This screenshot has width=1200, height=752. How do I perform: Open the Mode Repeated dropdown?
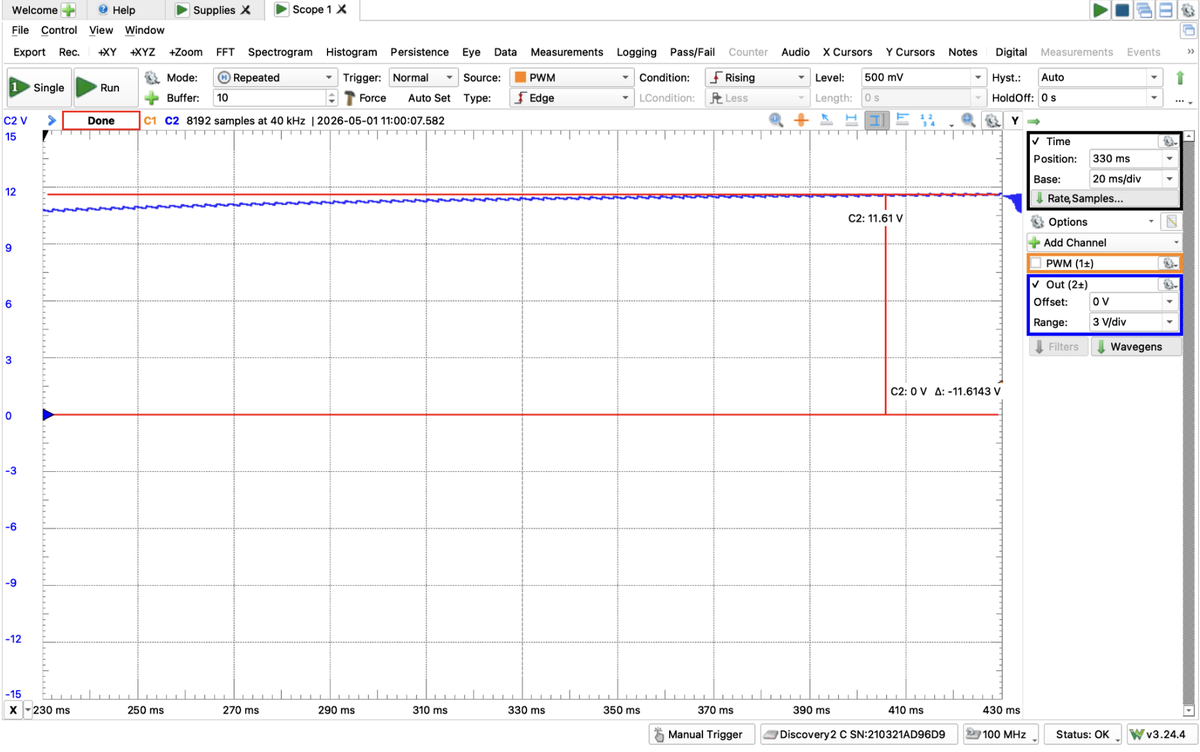point(275,77)
